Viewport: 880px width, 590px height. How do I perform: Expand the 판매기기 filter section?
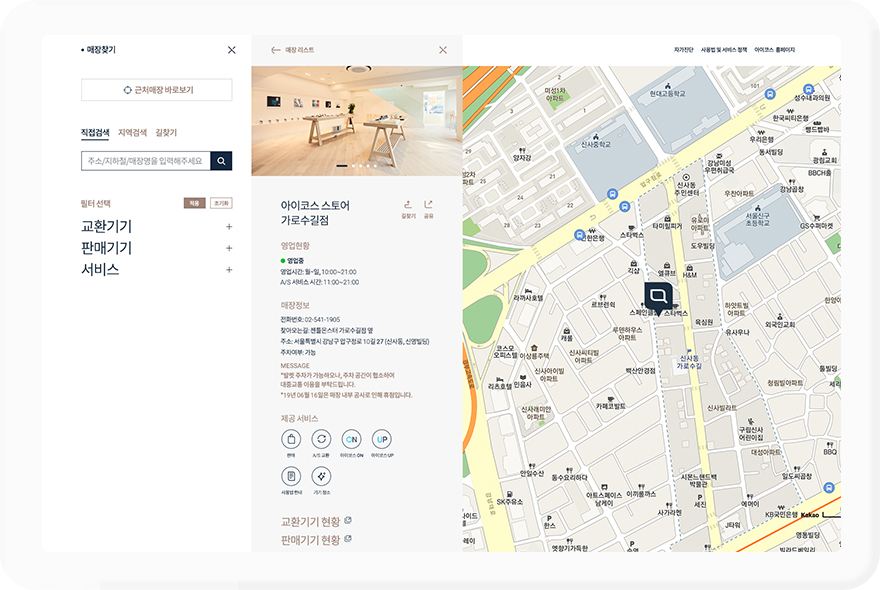point(157,248)
